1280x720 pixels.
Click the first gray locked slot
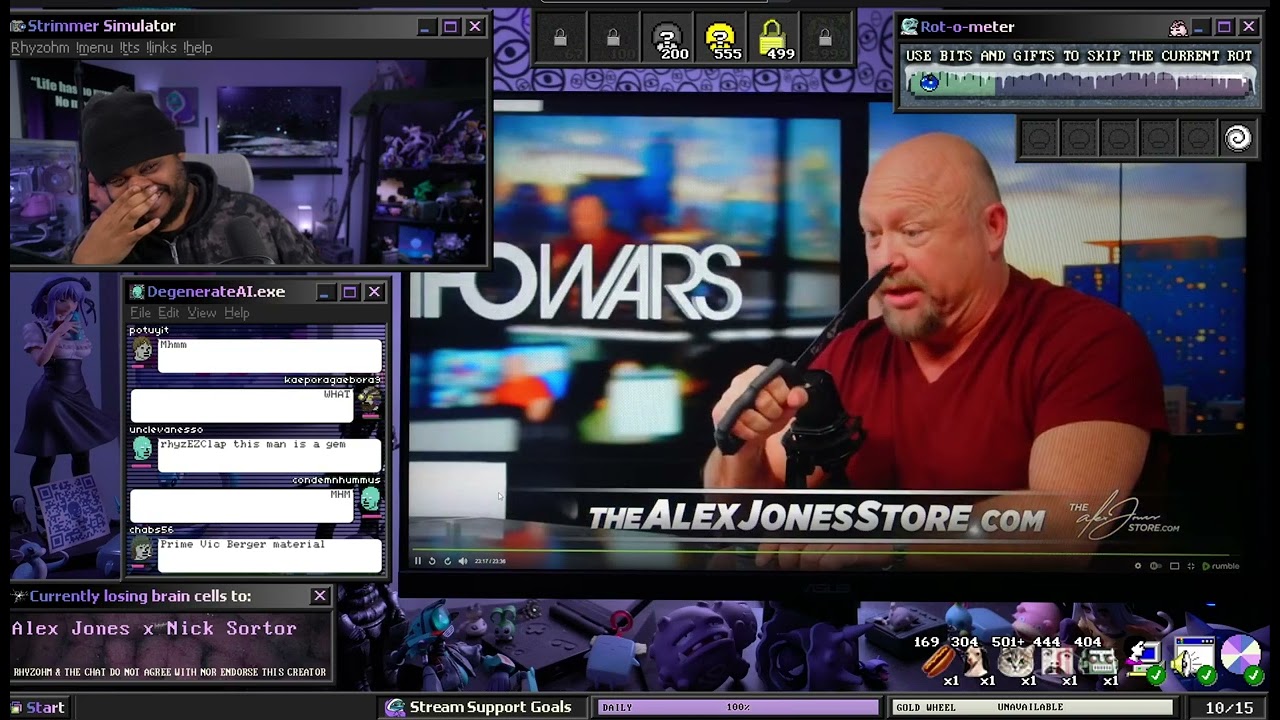point(560,39)
